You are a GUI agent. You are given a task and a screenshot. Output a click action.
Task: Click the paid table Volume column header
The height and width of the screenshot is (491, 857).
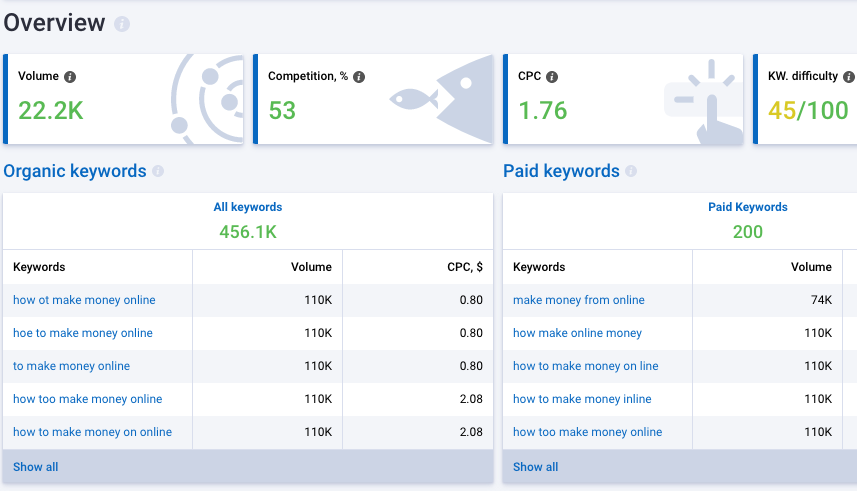tap(811, 267)
